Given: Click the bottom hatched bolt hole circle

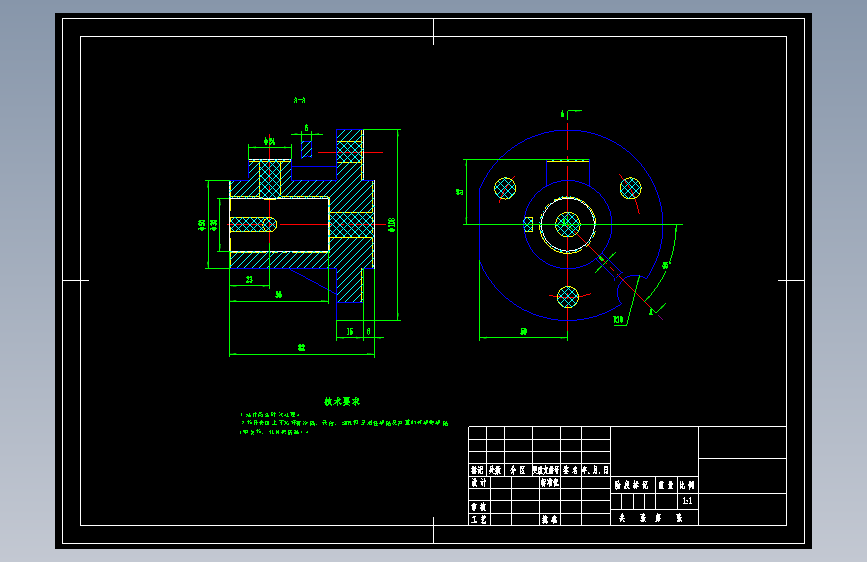Looking at the screenshot, I should coord(568,297).
